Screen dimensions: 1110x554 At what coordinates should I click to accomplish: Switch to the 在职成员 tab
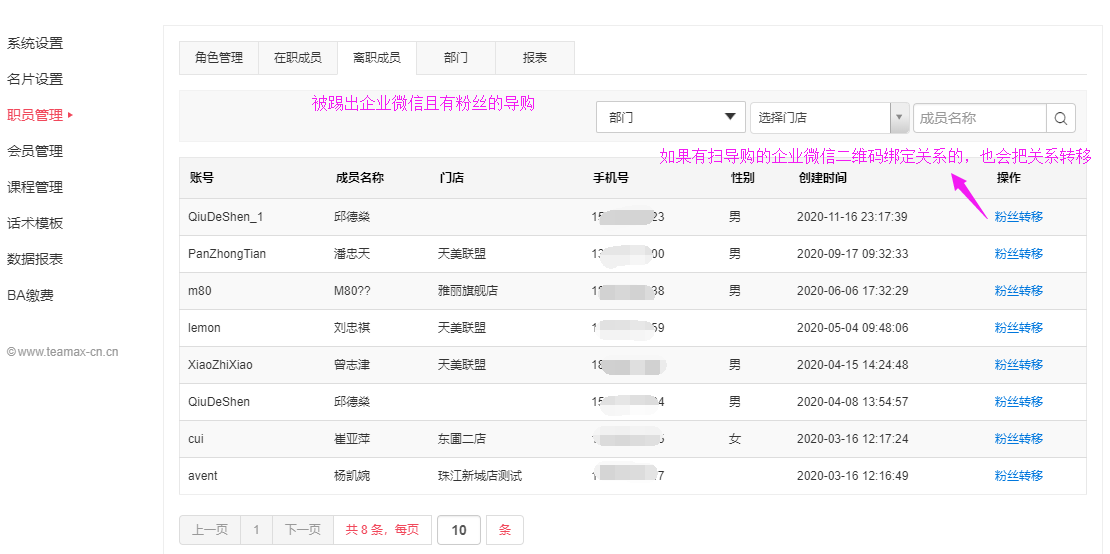click(297, 58)
